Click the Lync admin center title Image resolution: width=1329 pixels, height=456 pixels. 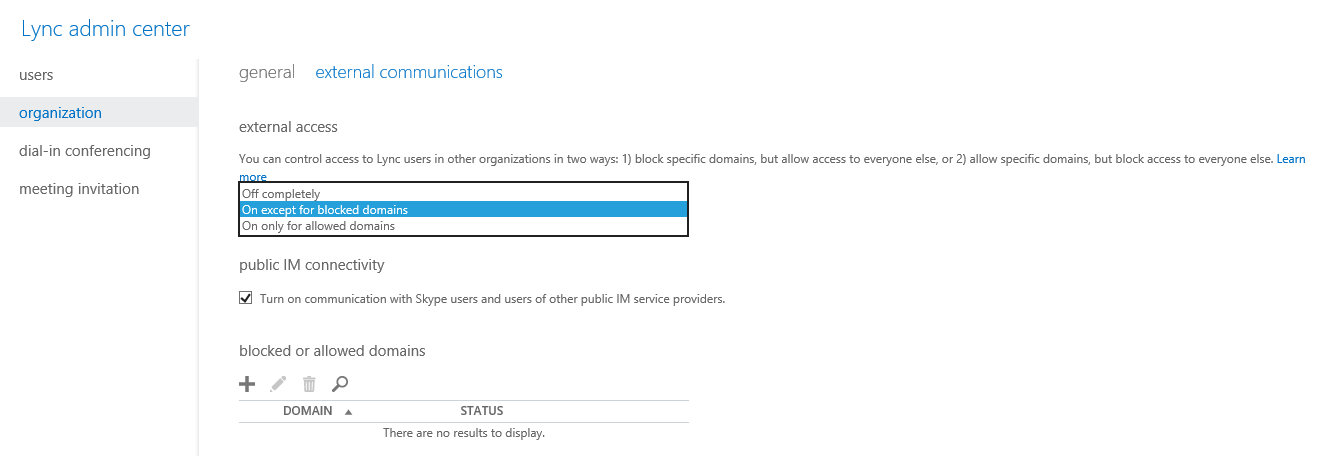tap(105, 29)
